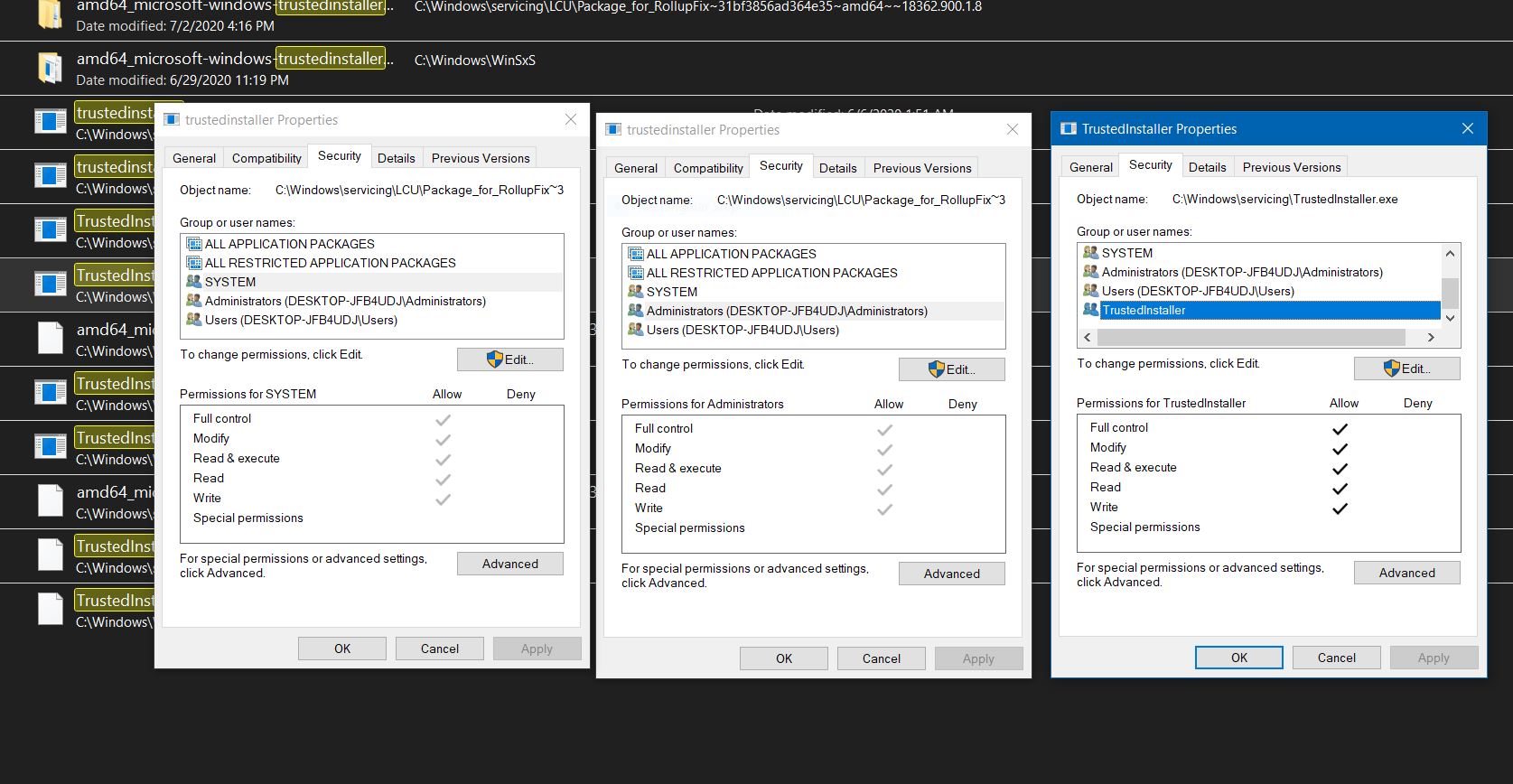1513x784 pixels.
Task: Click OK in middle Properties window
Action: pos(784,658)
